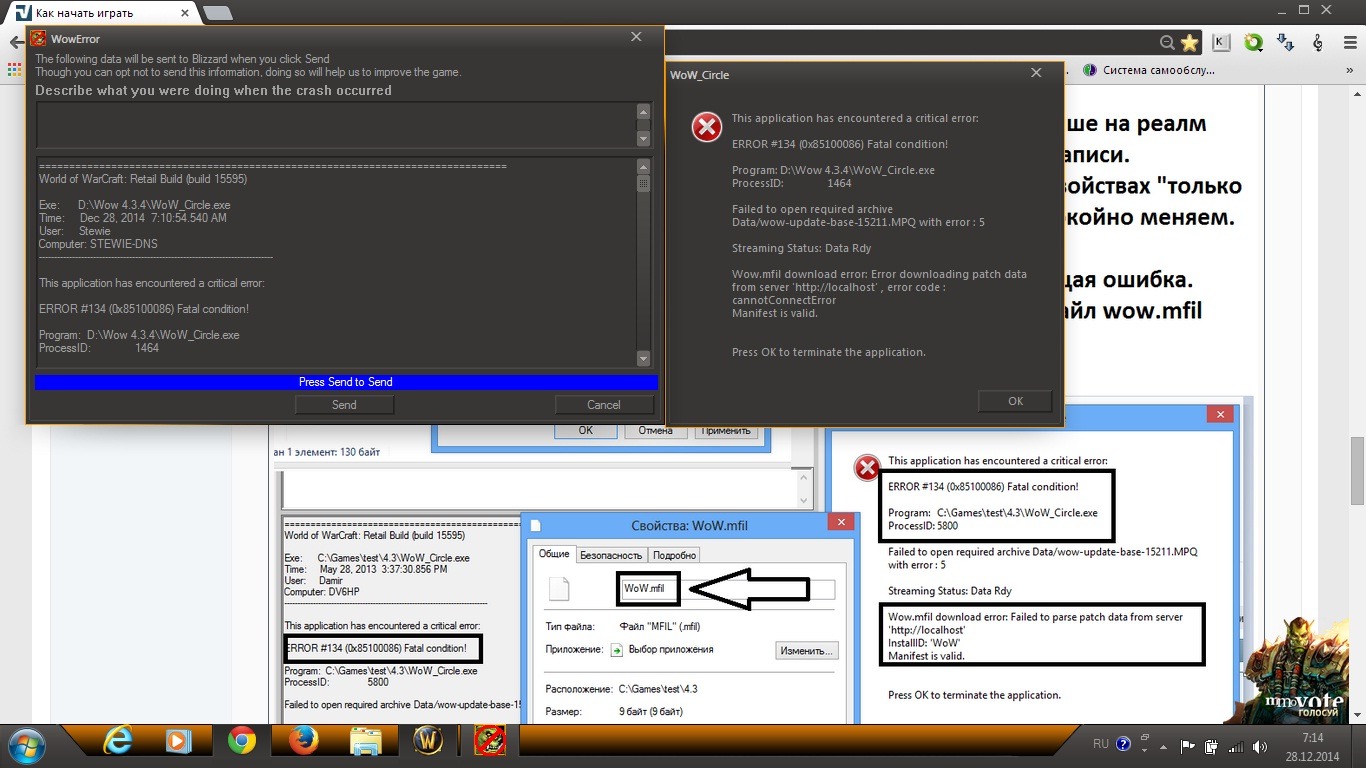
Task: Open Windows Media Player from taskbar
Action: [x=179, y=741]
